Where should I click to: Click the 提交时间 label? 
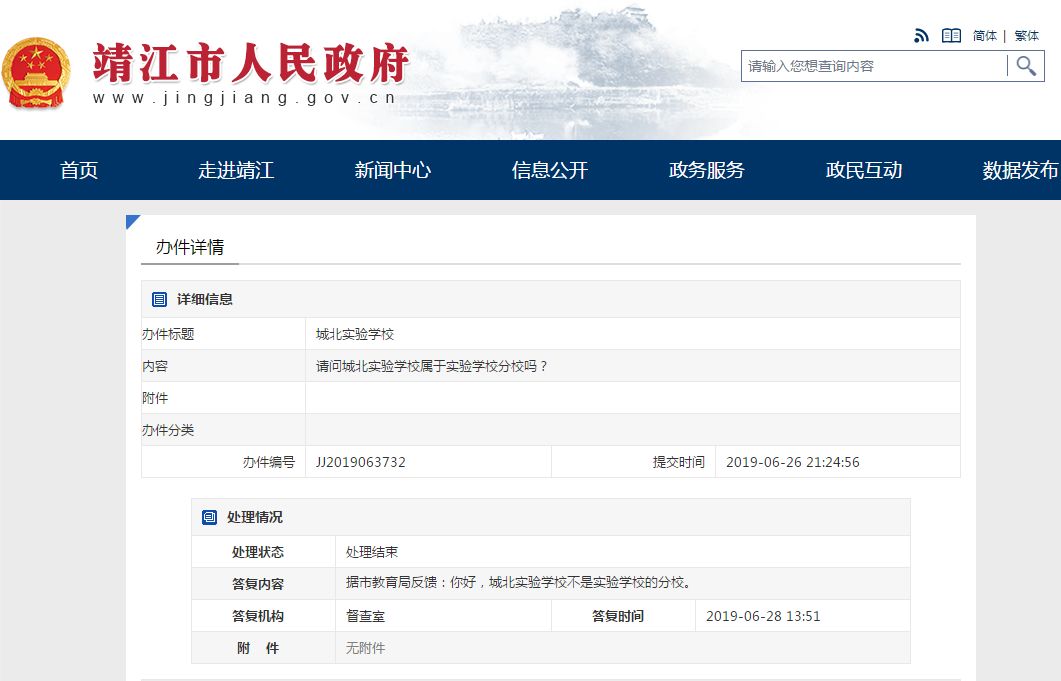click(678, 462)
